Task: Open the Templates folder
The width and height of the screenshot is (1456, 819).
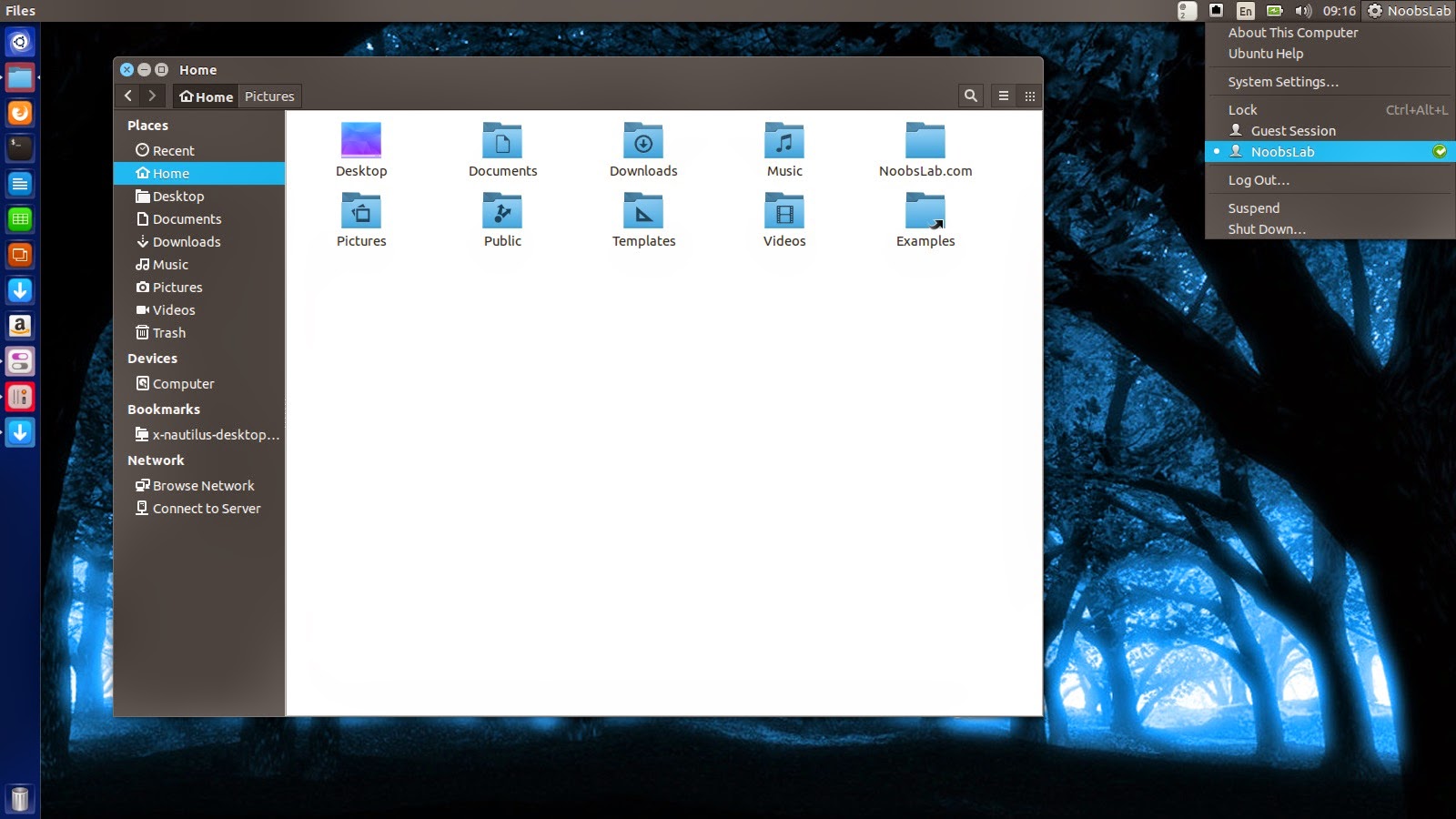Action: [x=643, y=210]
